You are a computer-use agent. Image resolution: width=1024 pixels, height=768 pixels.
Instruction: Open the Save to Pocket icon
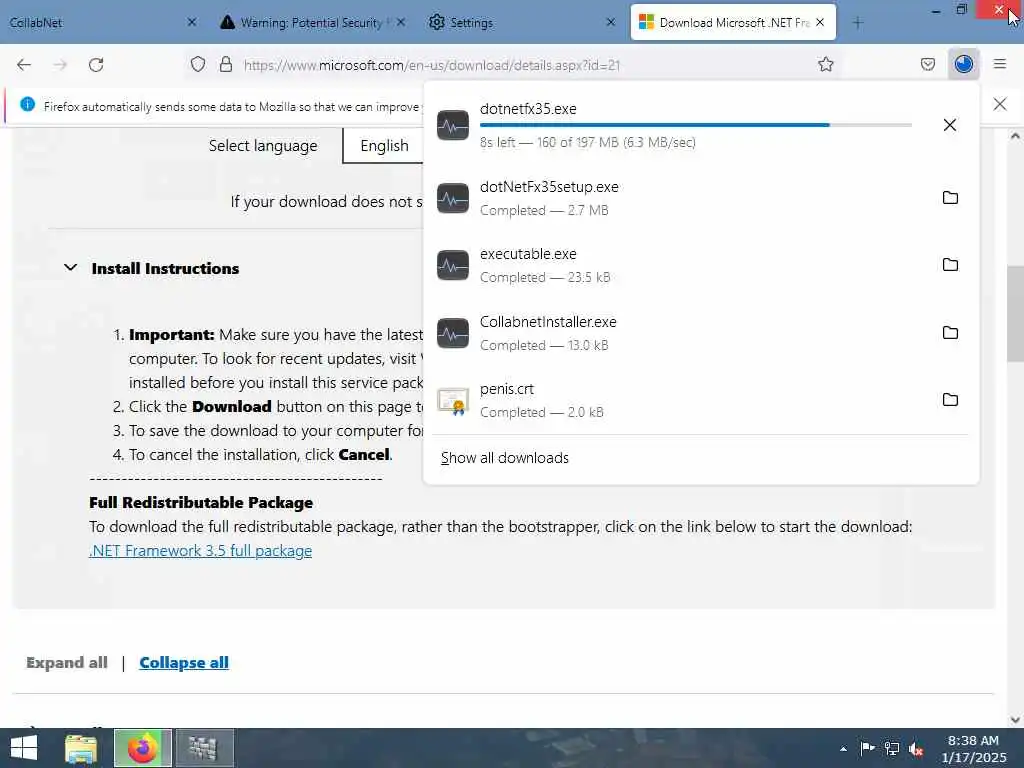928,65
